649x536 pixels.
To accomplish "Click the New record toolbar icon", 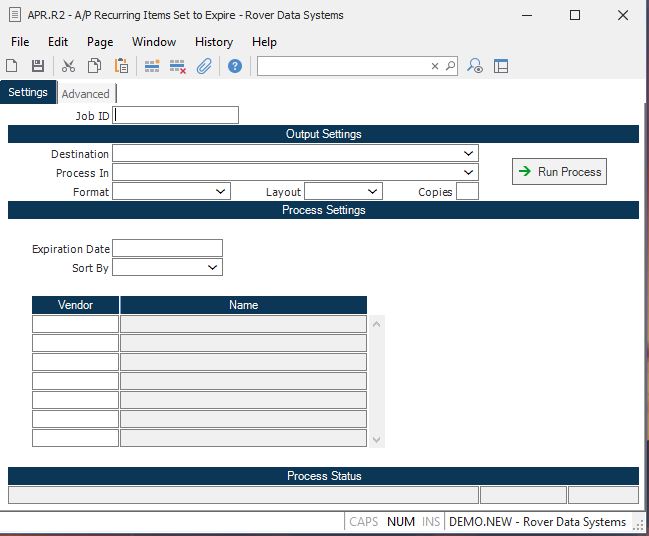I will [x=12, y=66].
